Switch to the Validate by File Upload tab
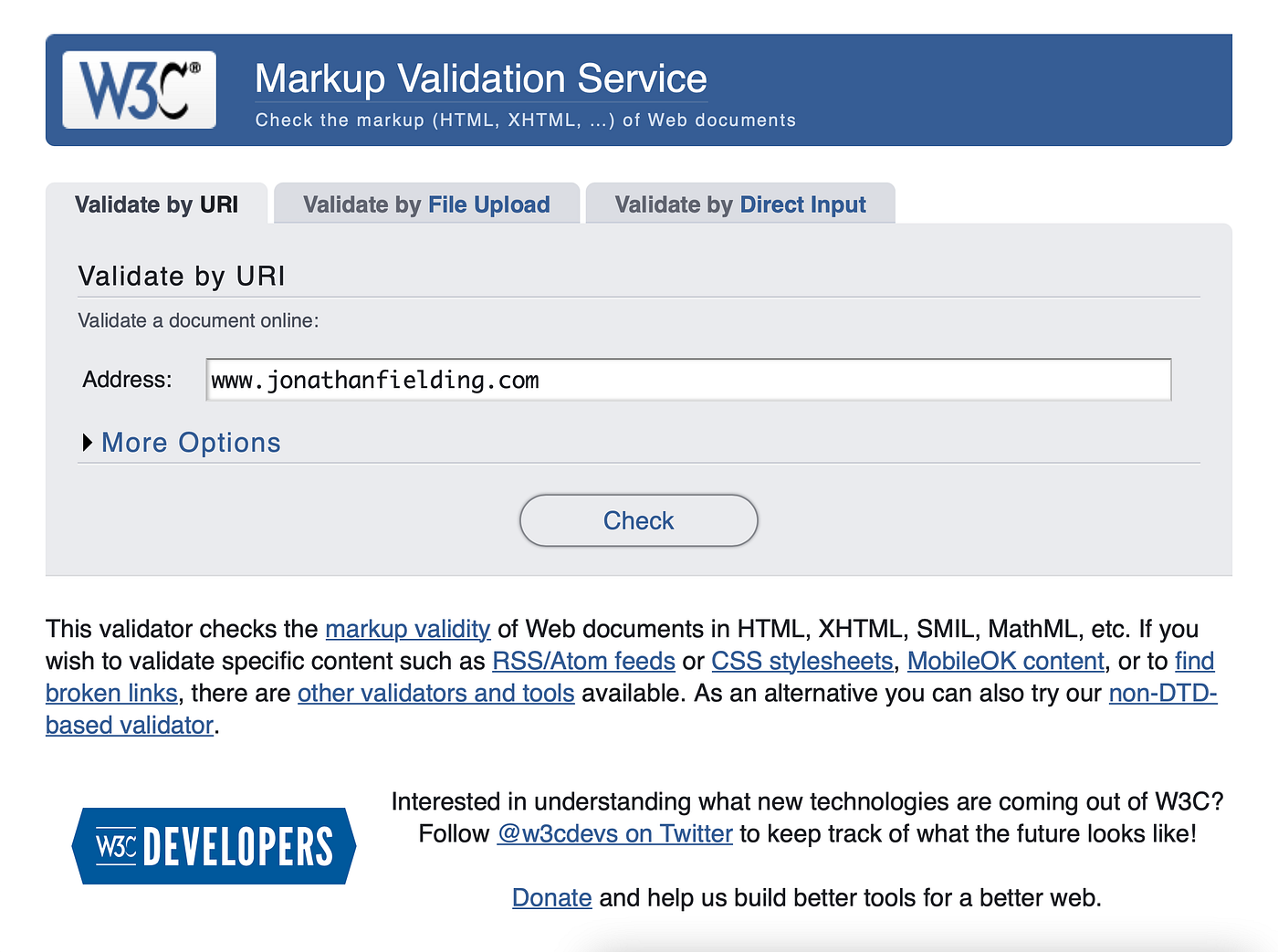Screen dimensions: 1278x952 [x=425, y=204]
